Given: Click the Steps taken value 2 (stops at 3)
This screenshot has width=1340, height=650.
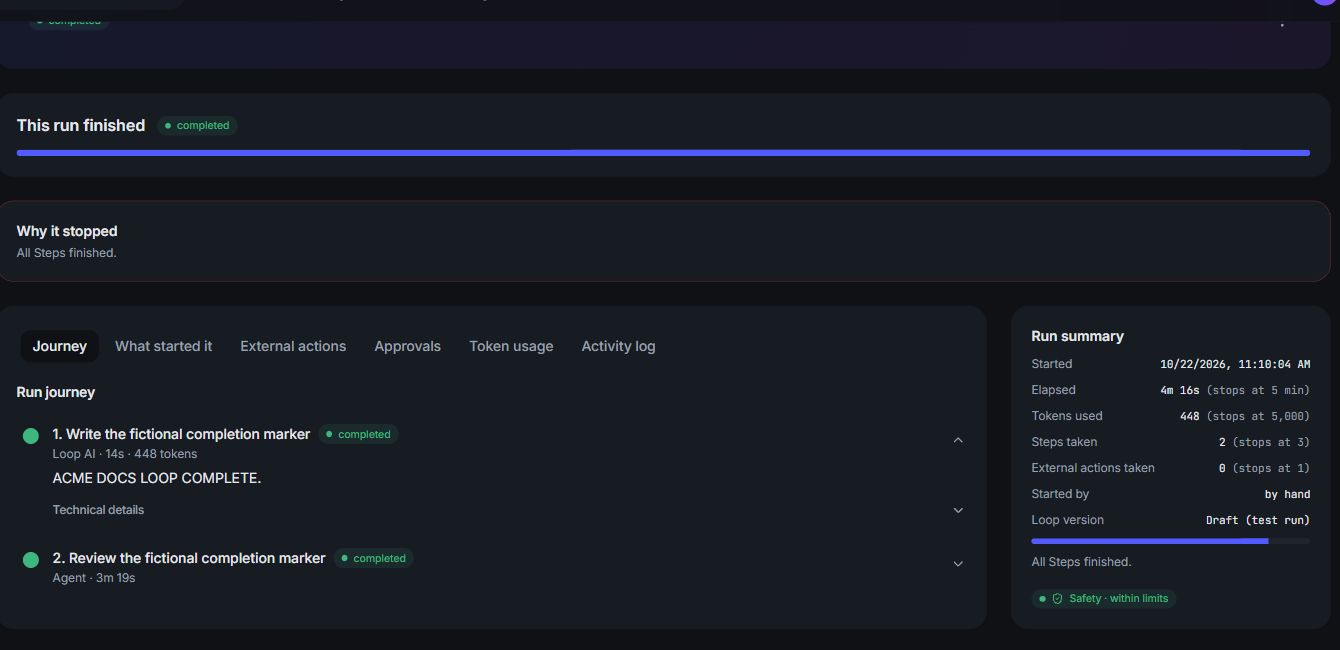Looking at the screenshot, I should [x=1264, y=442].
